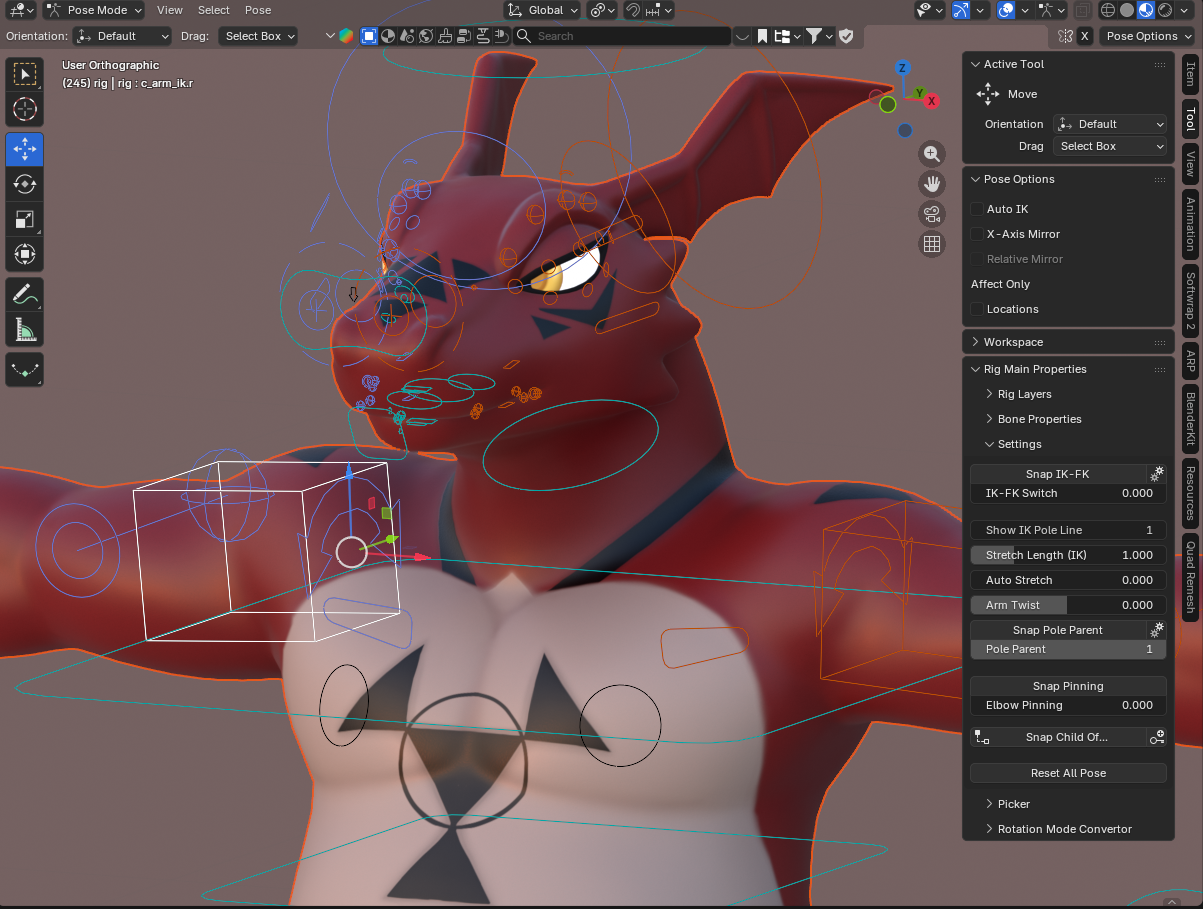Adjust the Arm Twist slider
1203x909 pixels.
(1068, 605)
